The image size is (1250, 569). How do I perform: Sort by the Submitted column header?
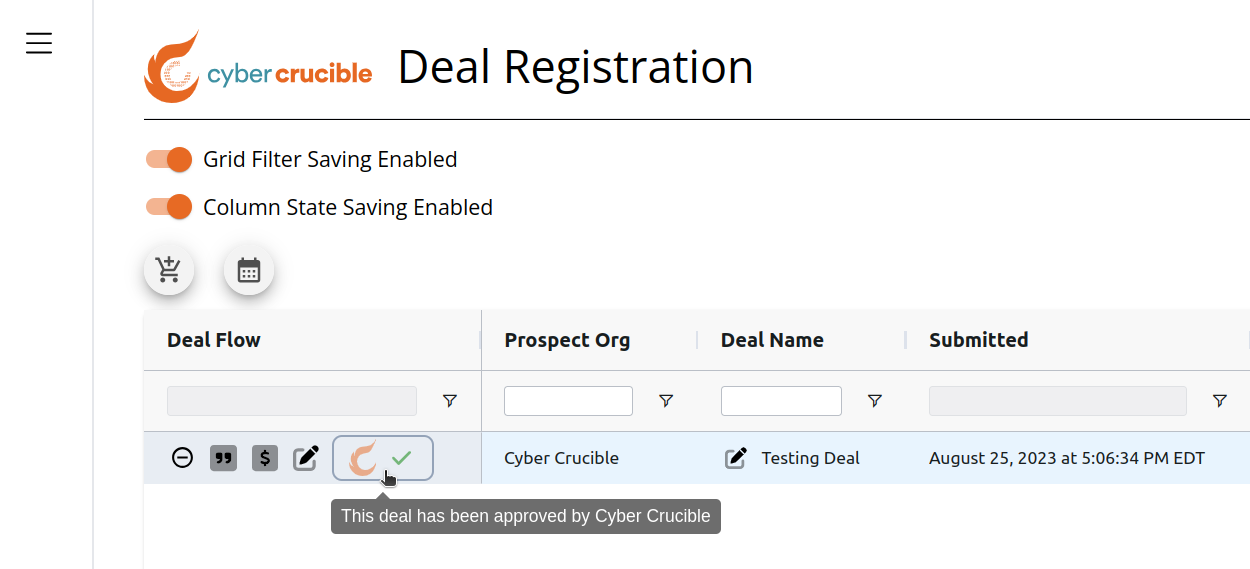click(979, 340)
